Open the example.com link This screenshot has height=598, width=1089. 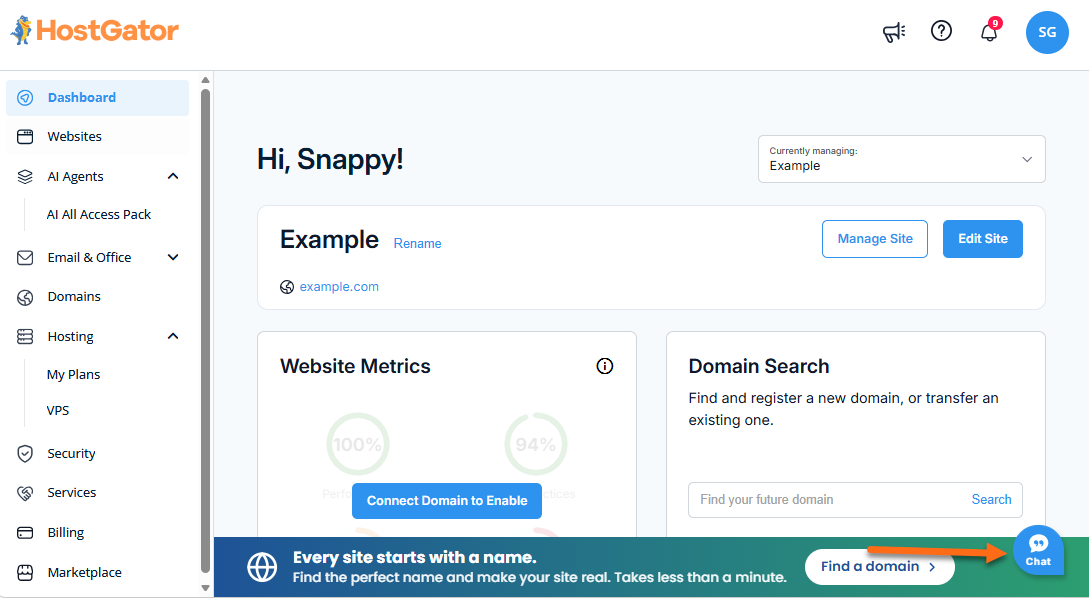coord(339,287)
